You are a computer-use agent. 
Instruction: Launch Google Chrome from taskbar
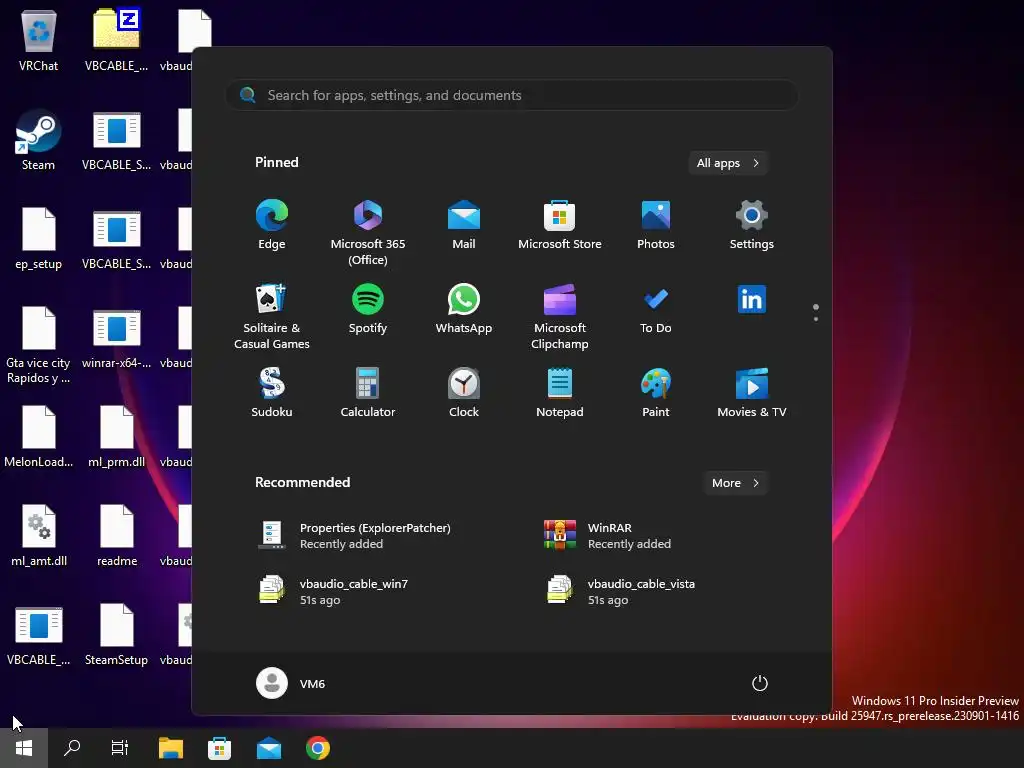[317, 748]
